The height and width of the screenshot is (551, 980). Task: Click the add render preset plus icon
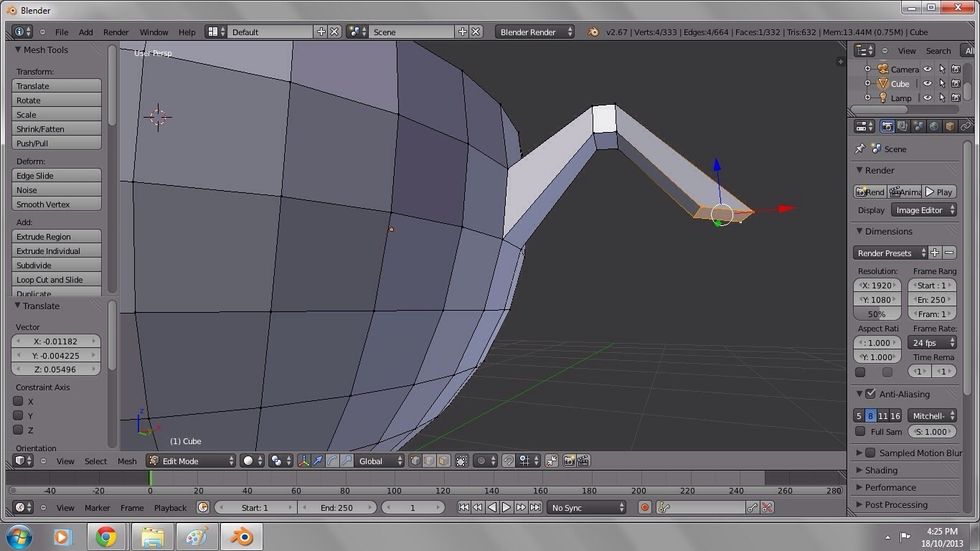pos(935,253)
